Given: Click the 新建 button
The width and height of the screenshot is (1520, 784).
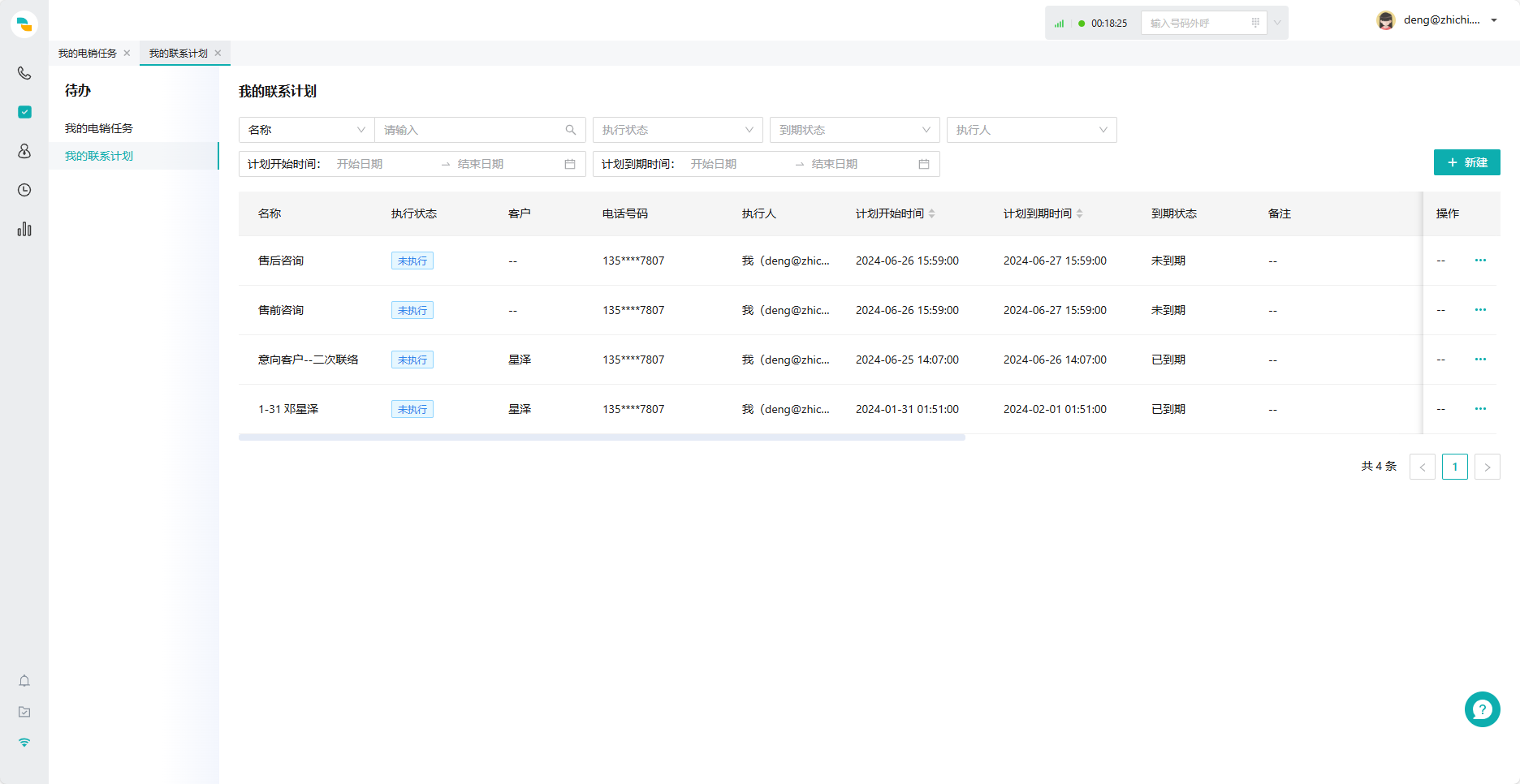Looking at the screenshot, I should pos(1467,162).
